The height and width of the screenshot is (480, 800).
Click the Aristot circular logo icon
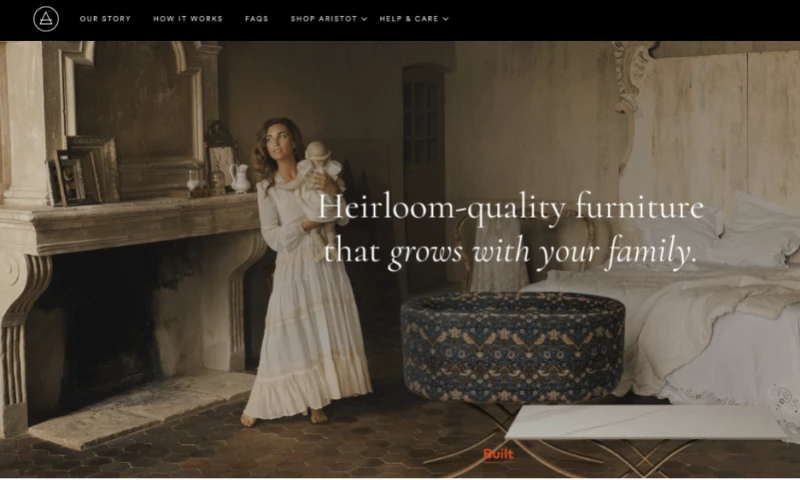tap(46, 19)
